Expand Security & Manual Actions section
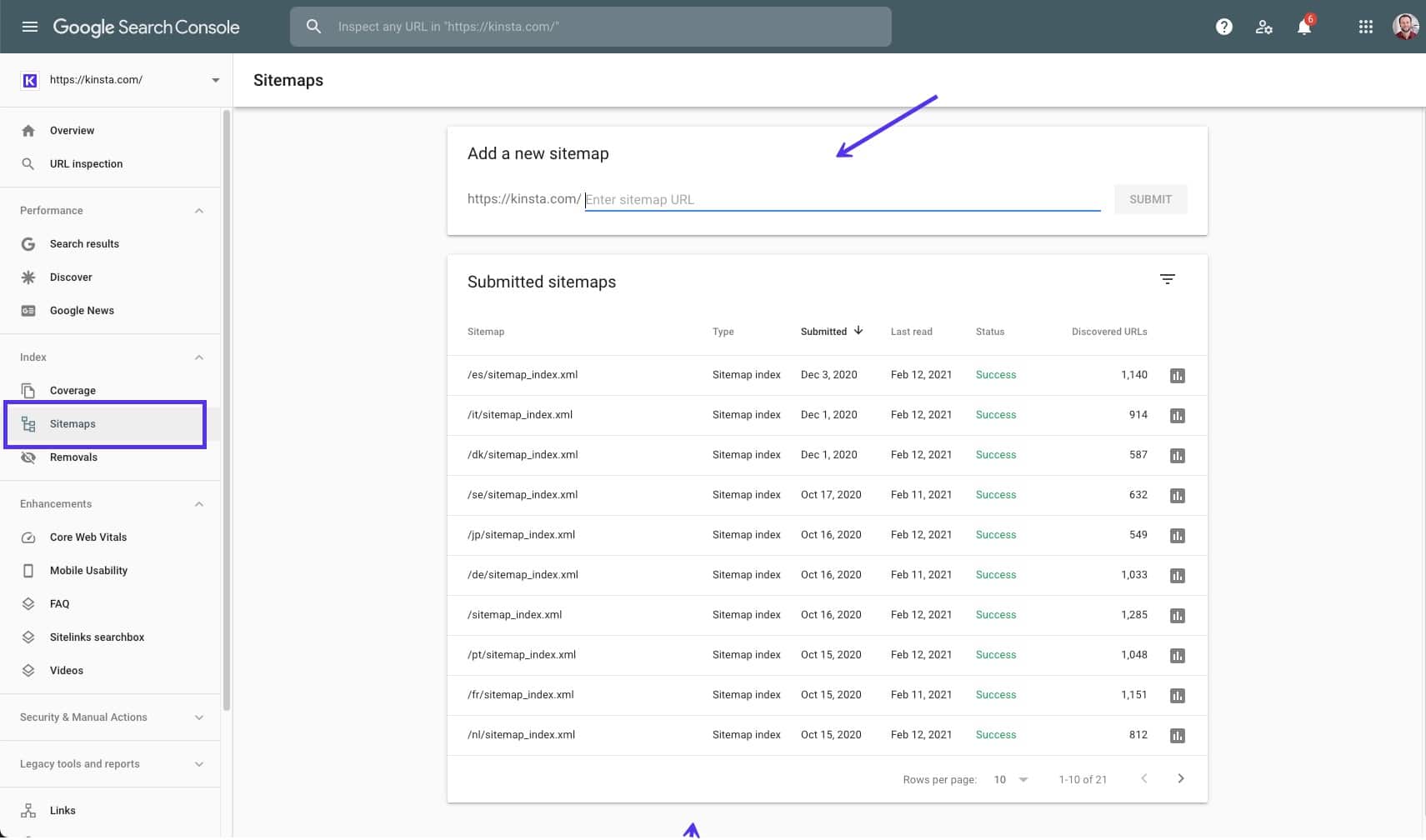The width and height of the screenshot is (1426, 840). point(198,717)
